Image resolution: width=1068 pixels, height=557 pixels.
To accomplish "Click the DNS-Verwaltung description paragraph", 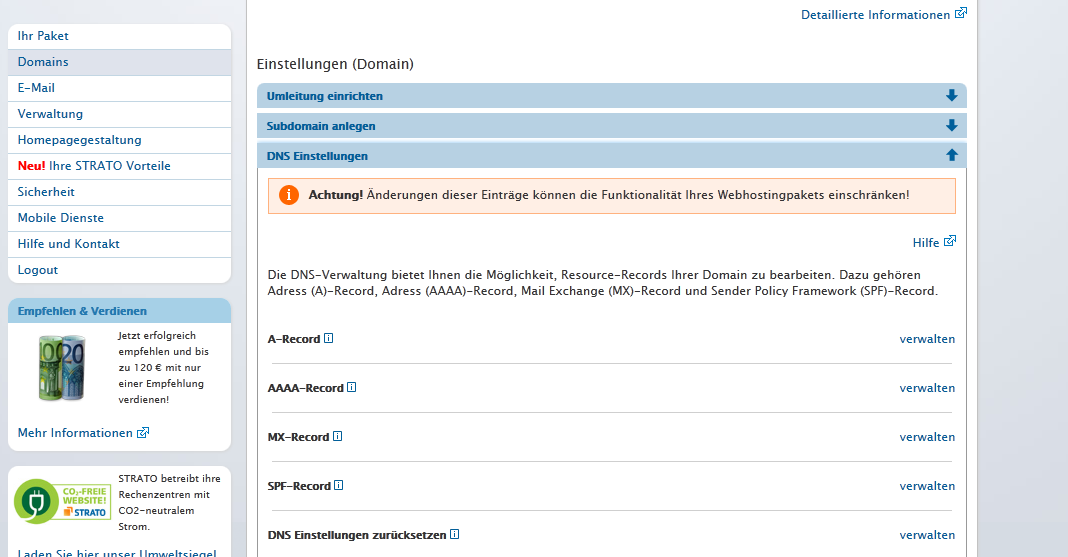I will pyautogui.click(x=603, y=283).
